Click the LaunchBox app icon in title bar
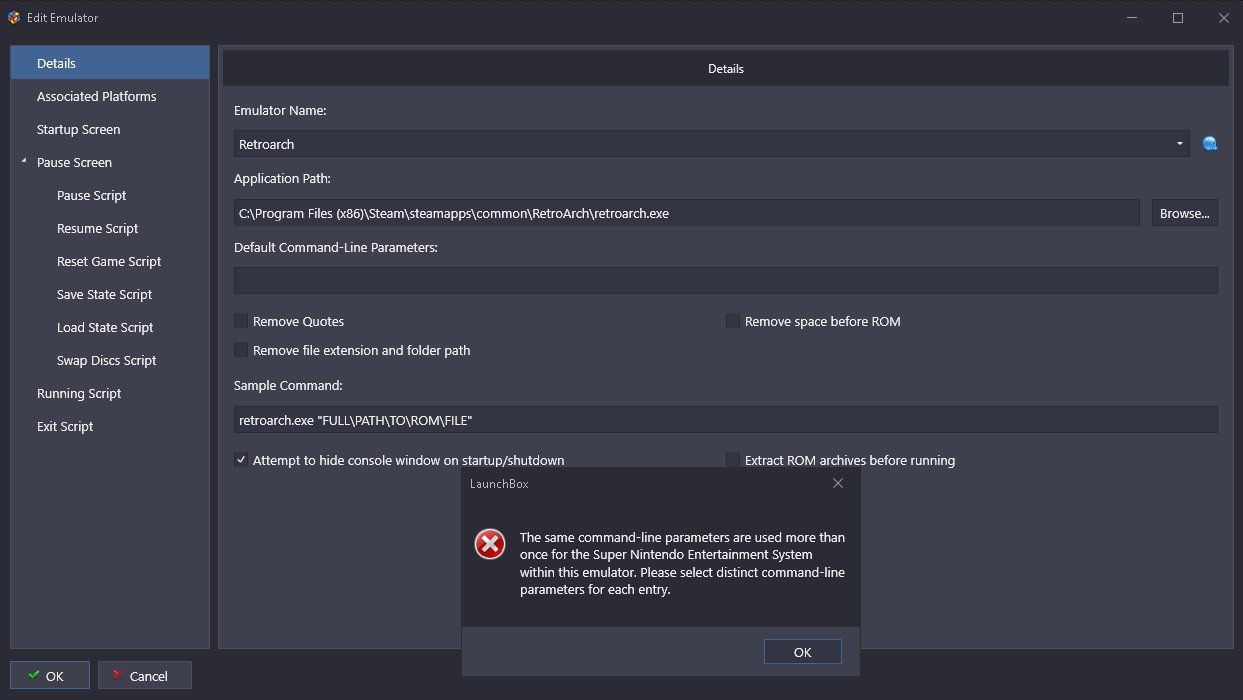 12,17
